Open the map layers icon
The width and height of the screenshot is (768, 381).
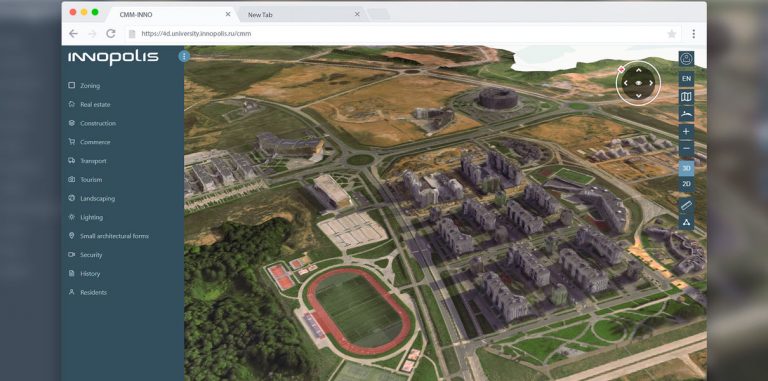[686, 97]
